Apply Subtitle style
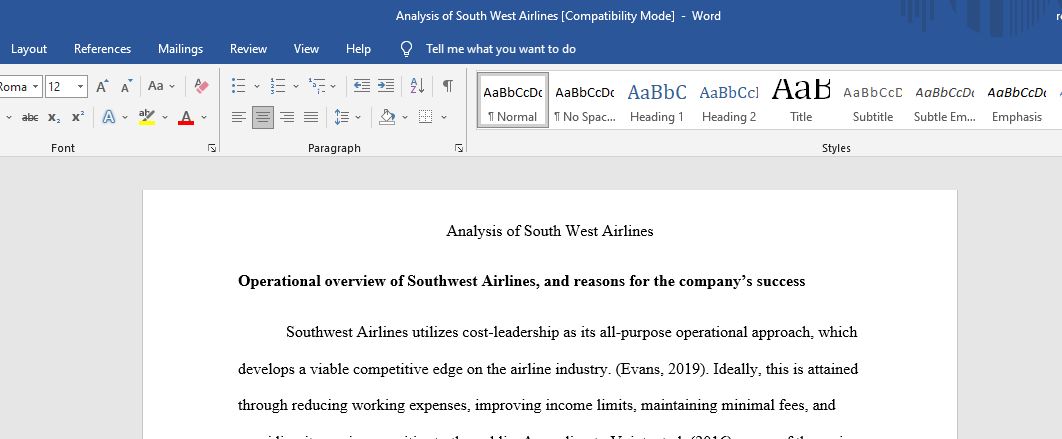Screen dimensions: 1062x439 [x=872, y=100]
